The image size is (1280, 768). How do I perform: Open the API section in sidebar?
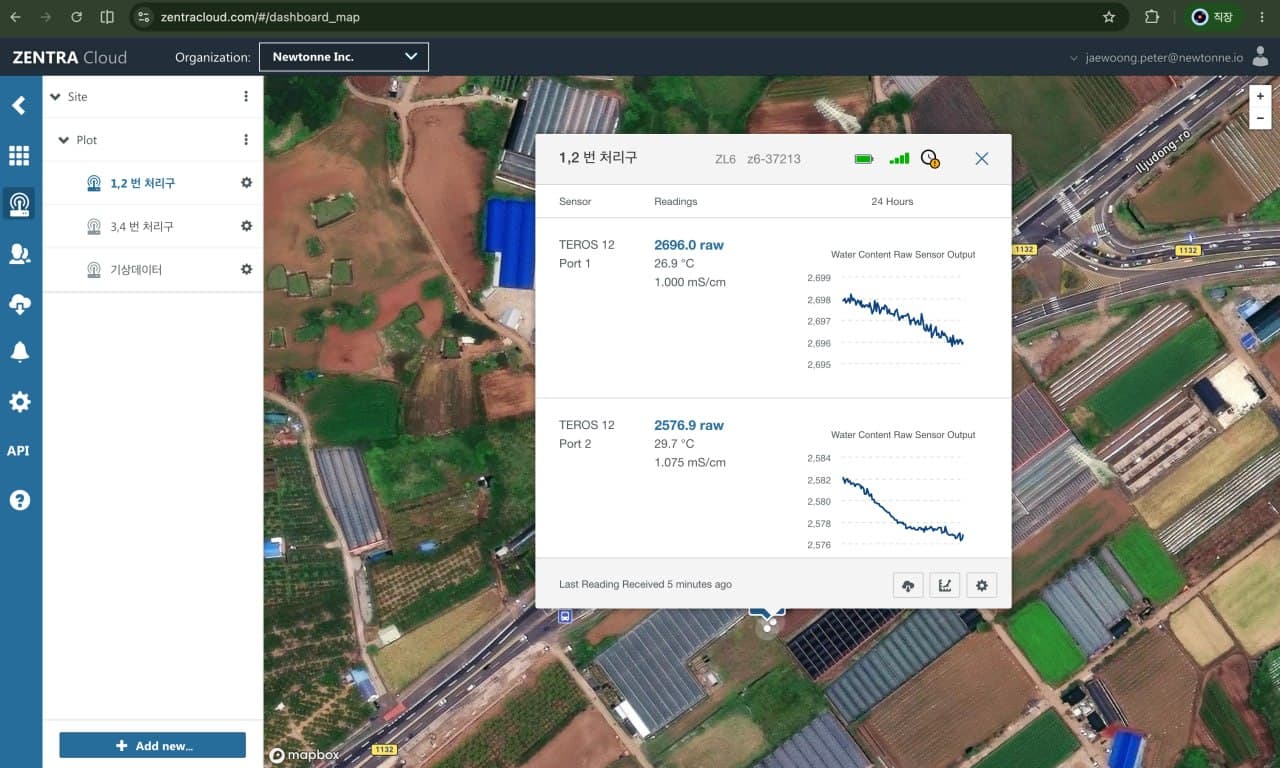pyautogui.click(x=18, y=451)
